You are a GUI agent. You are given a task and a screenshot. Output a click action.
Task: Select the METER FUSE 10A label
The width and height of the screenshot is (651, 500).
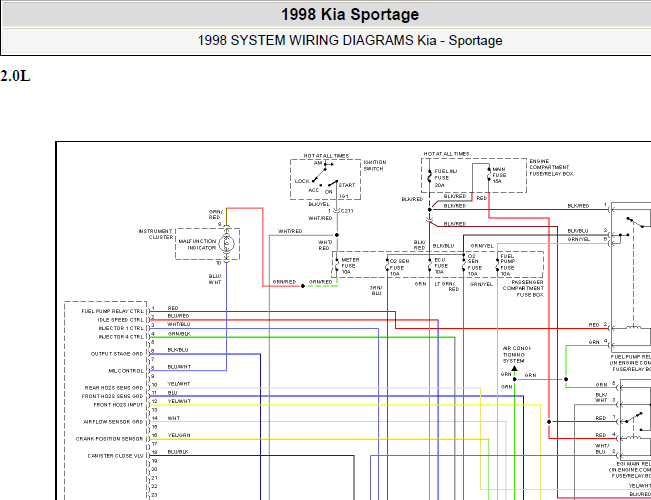pos(350,266)
